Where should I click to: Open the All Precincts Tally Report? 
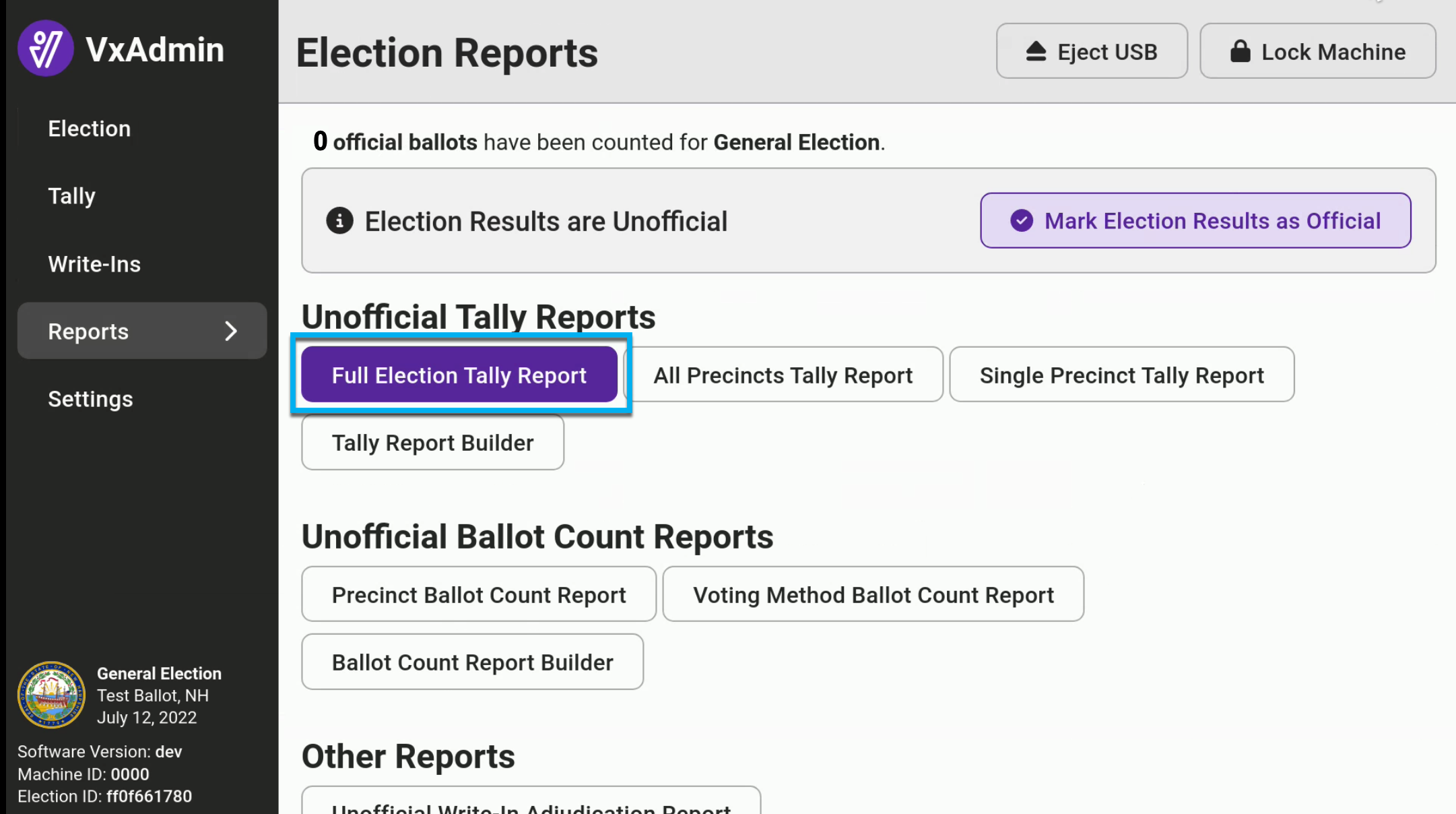783,375
